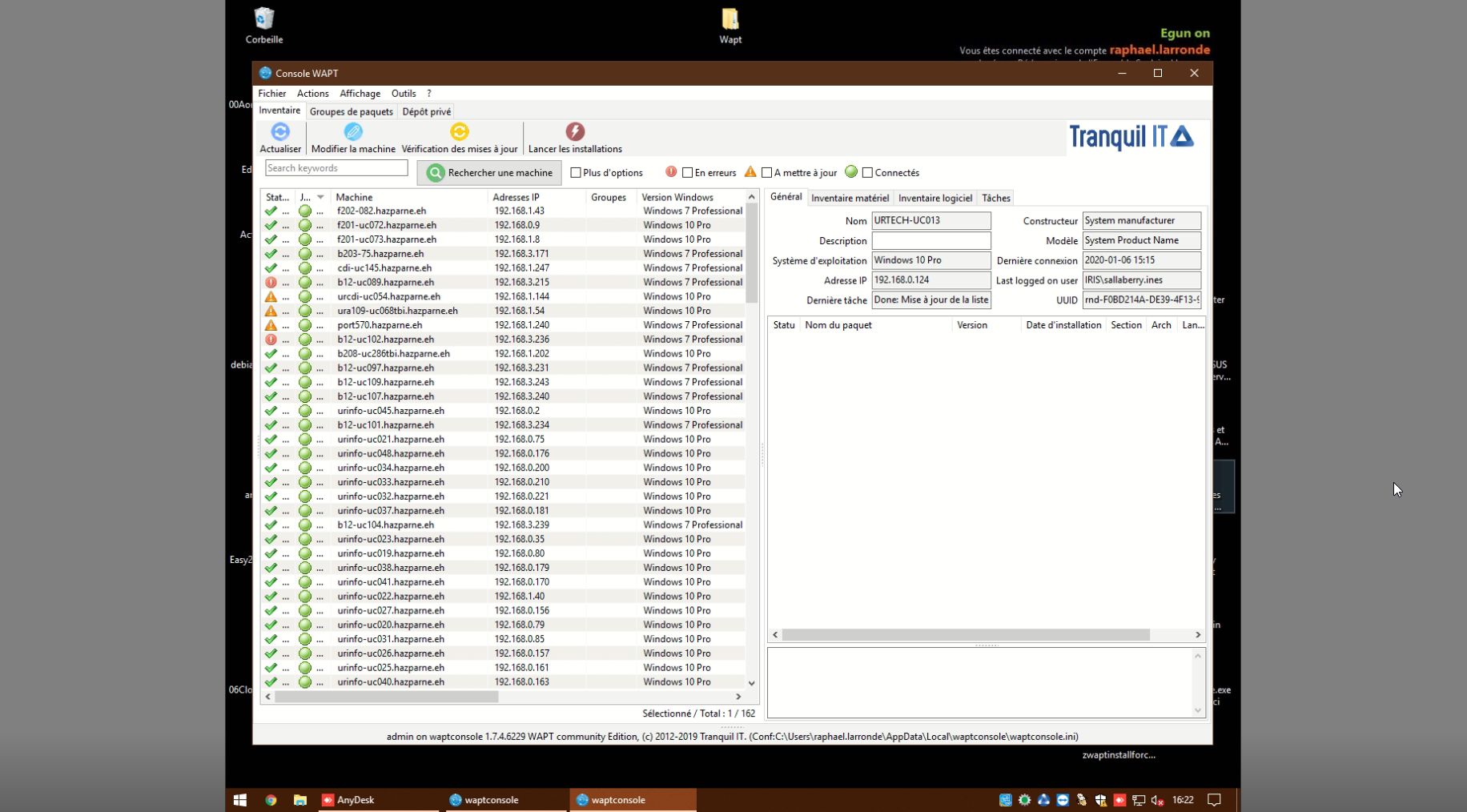Click the AnyDesk taskbar button

378,800
